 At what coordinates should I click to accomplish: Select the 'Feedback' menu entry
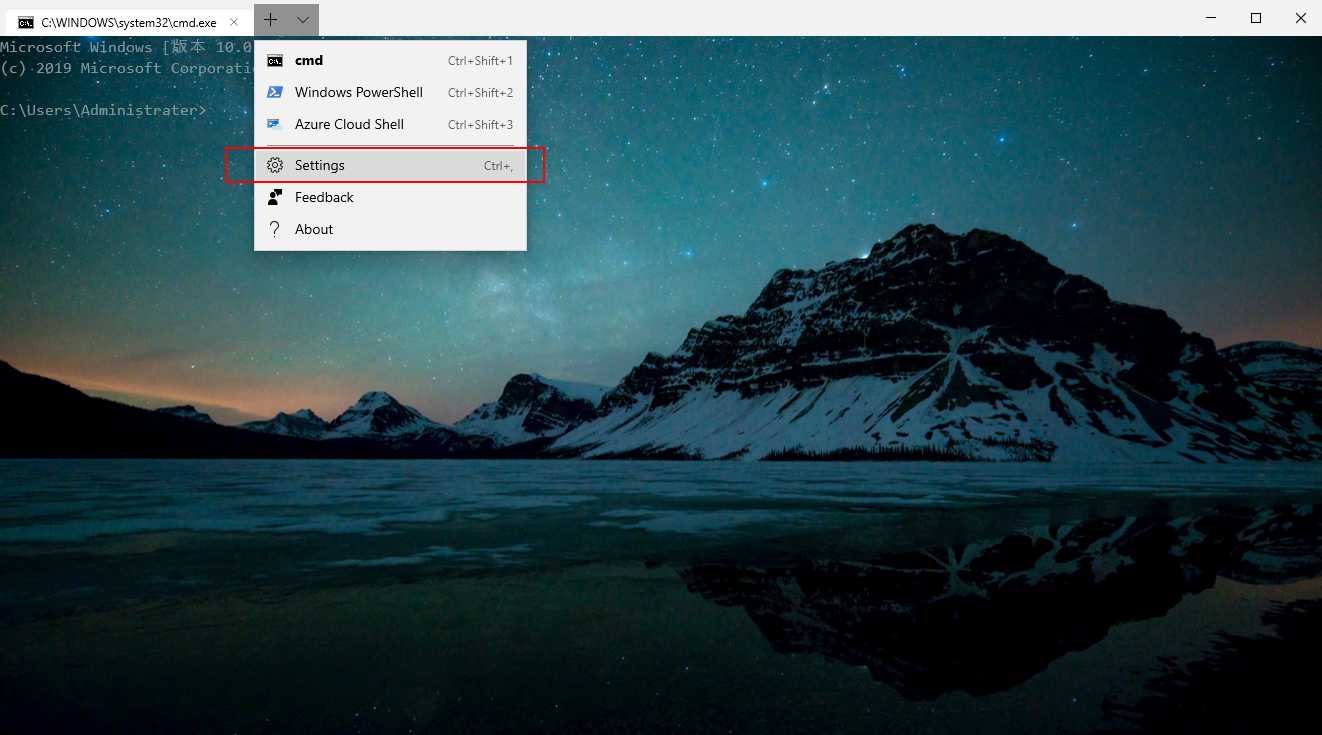click(324, 197)
